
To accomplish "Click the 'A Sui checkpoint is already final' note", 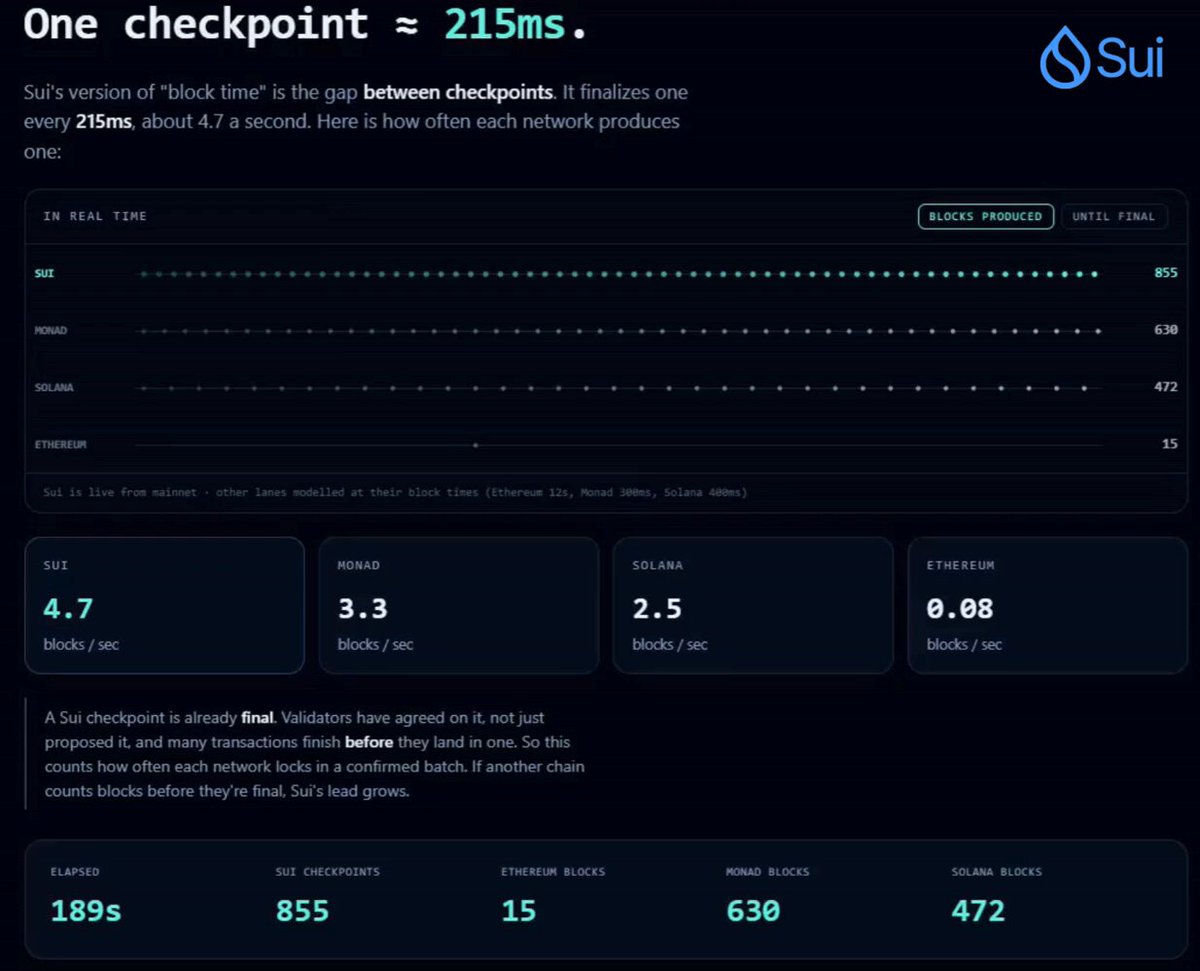I will point(315,754).
